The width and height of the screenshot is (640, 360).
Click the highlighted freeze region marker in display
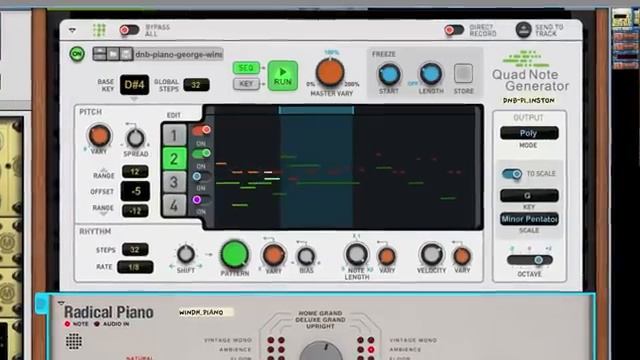(316, 110)
